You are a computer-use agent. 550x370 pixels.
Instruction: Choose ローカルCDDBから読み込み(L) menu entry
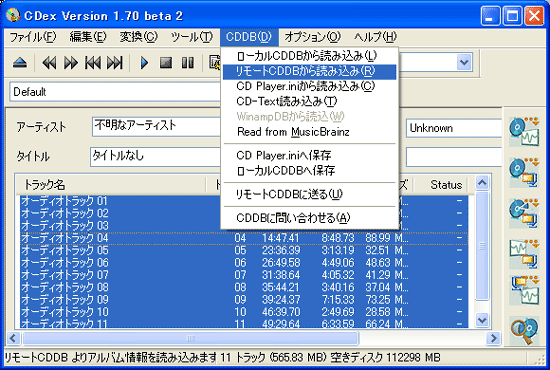click(x=309, y=56)
